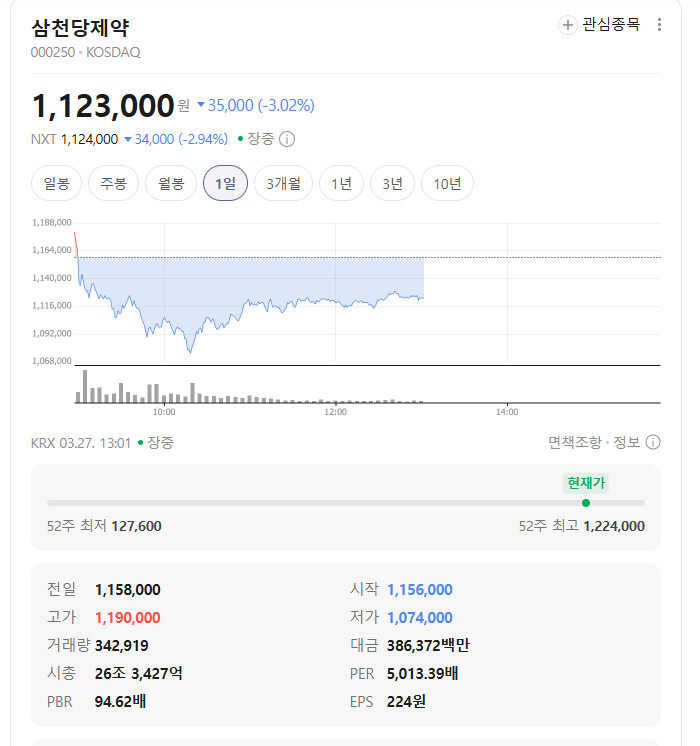Open info icon beside 면책조항 · 정보
The image size is (700, 746).
tap(653, 442)
